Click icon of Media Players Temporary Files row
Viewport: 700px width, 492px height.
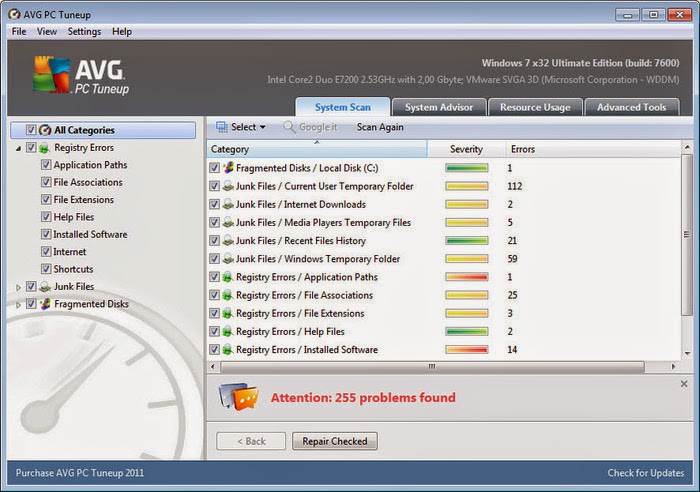[228, 222]
